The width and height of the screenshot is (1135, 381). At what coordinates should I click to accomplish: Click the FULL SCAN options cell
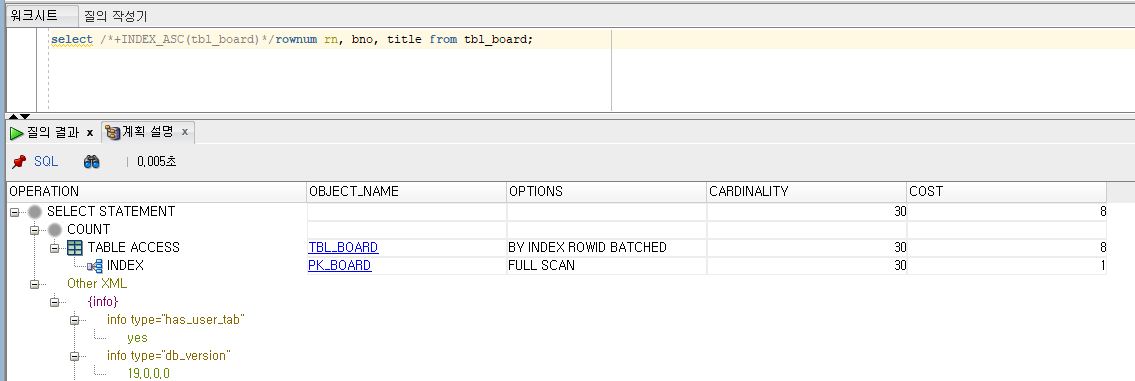coord(607,266)
